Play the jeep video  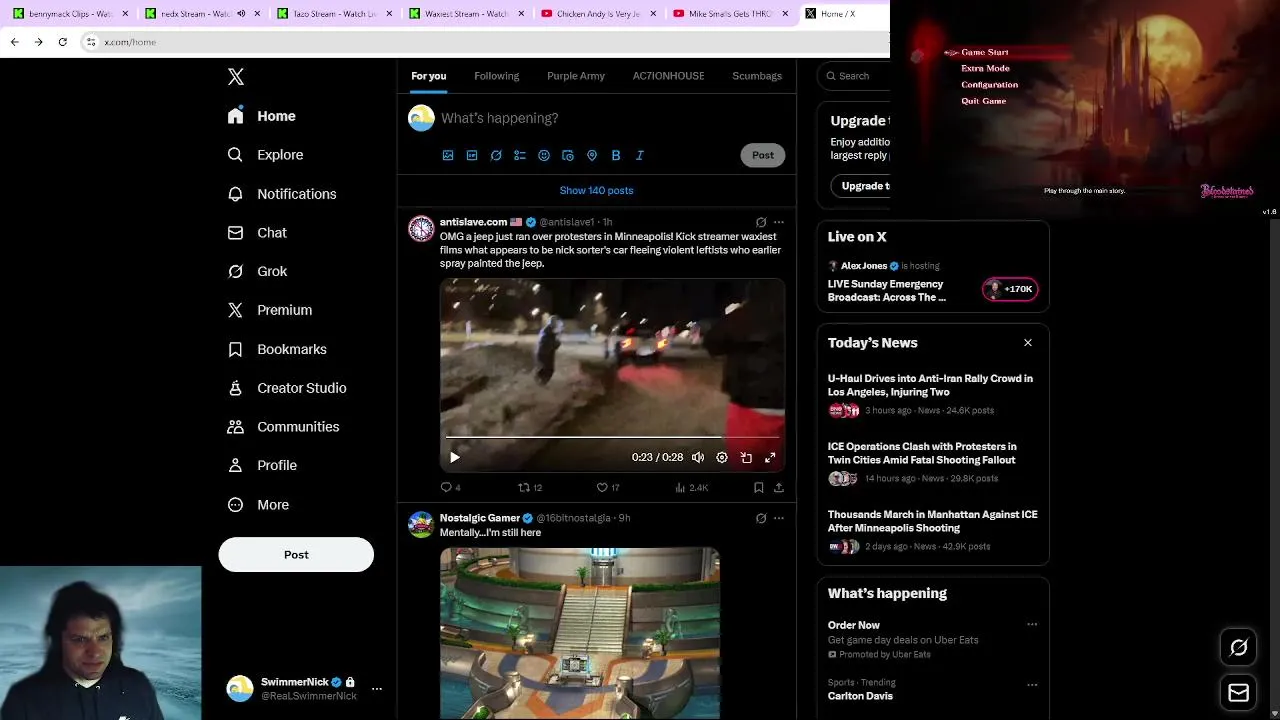click(455, 457)
